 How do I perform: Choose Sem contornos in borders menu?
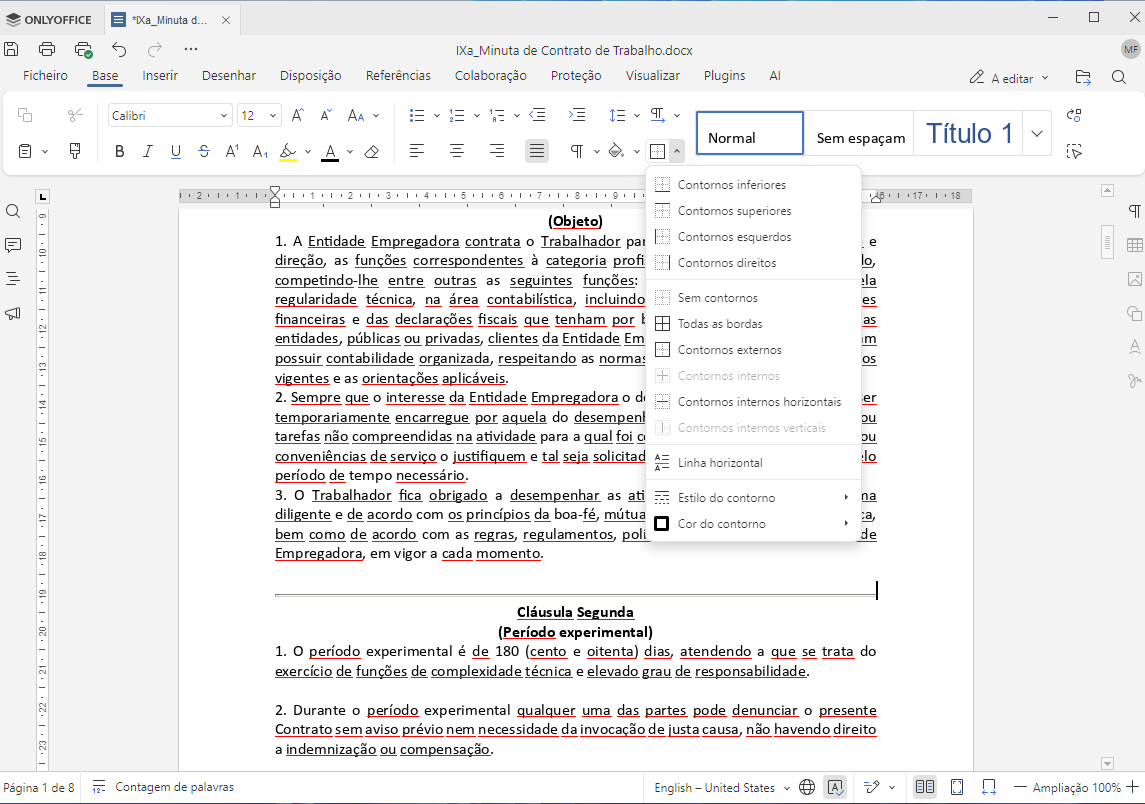[x=754, y=298]
